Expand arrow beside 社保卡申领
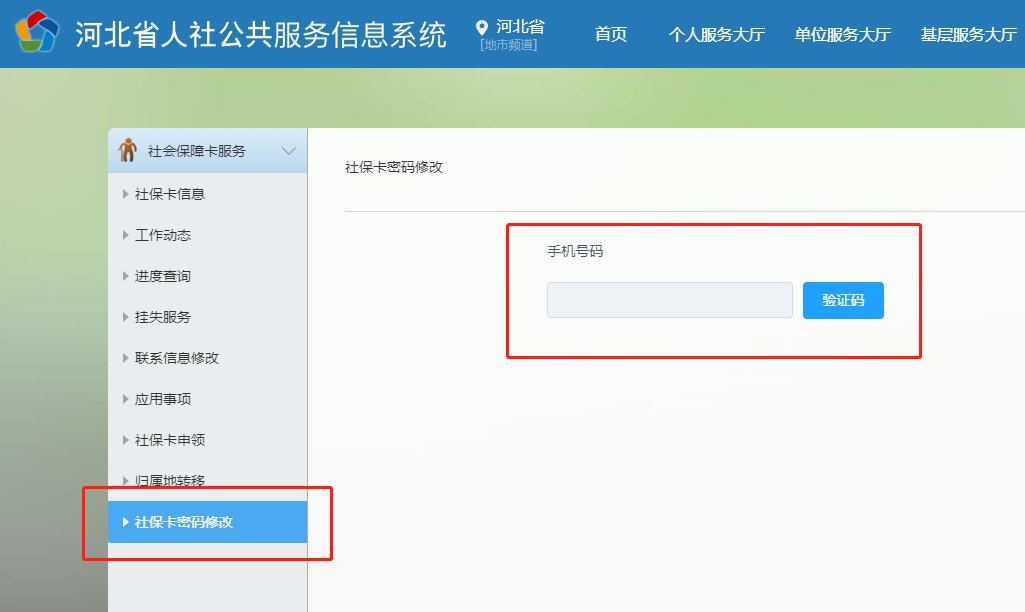 pos(126,440)
